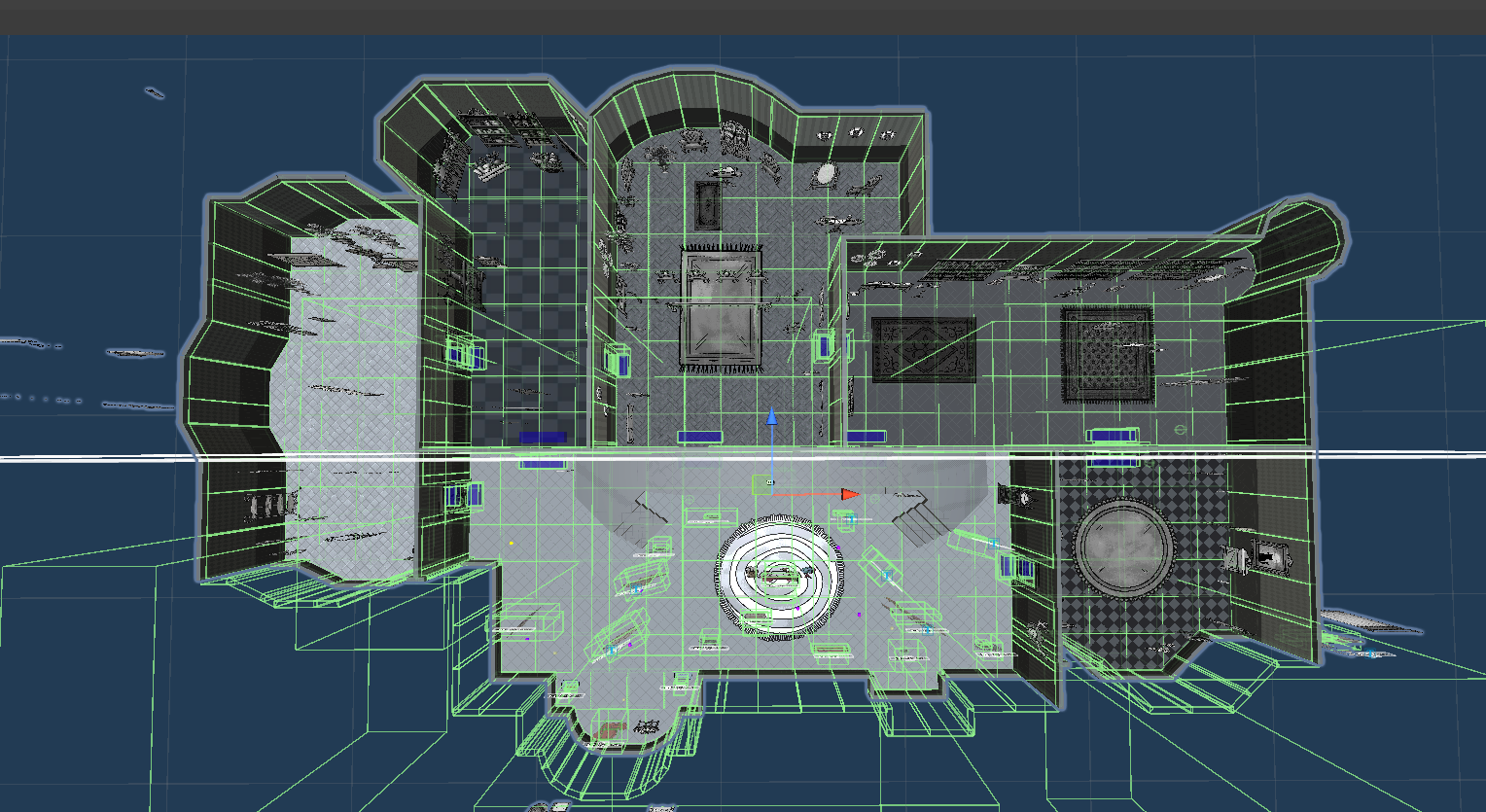Select the framed picture beside the round gray rug
The image size is (1486, 812).
[x=1260, y=555]
